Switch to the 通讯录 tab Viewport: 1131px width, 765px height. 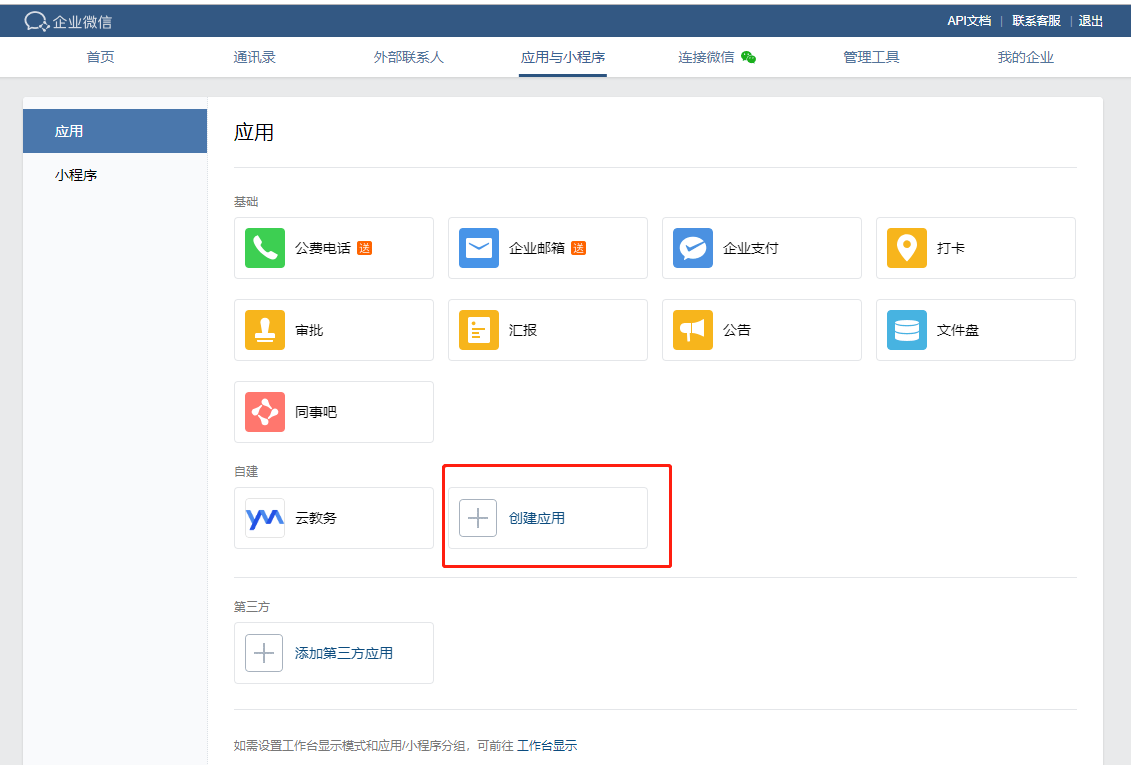click(x=255, y=57)
